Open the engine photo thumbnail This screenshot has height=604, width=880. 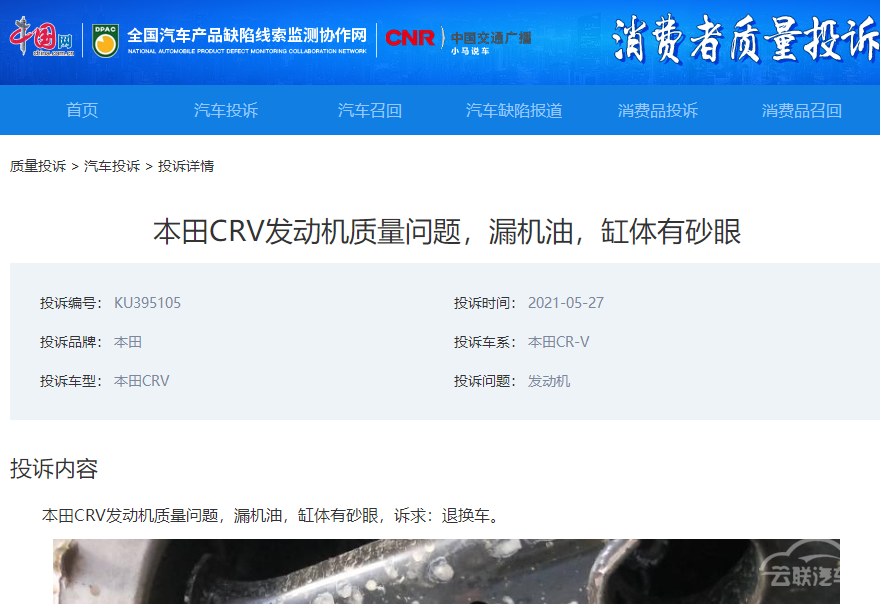click(446, 571)
